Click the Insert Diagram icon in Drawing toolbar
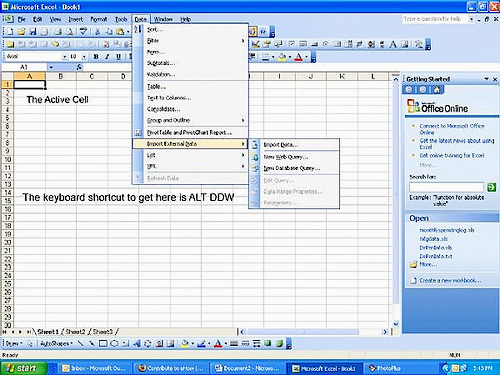The width and height of the screenshot is (500, 375). pos(148,343)
